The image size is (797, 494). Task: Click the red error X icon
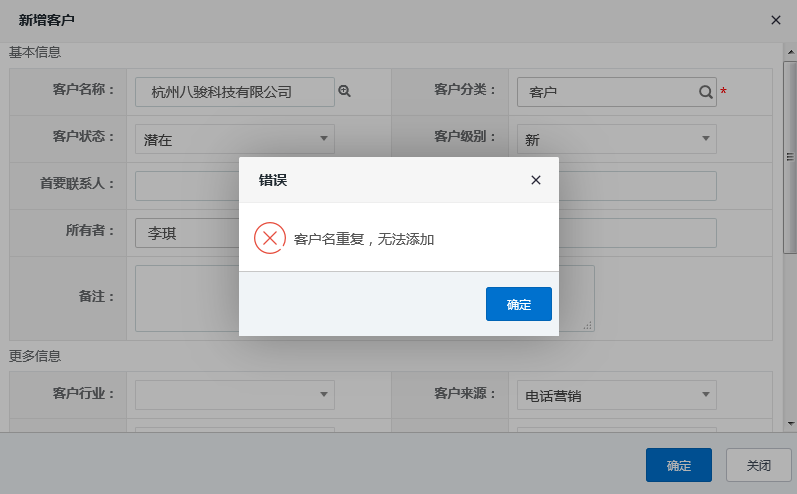269,238
